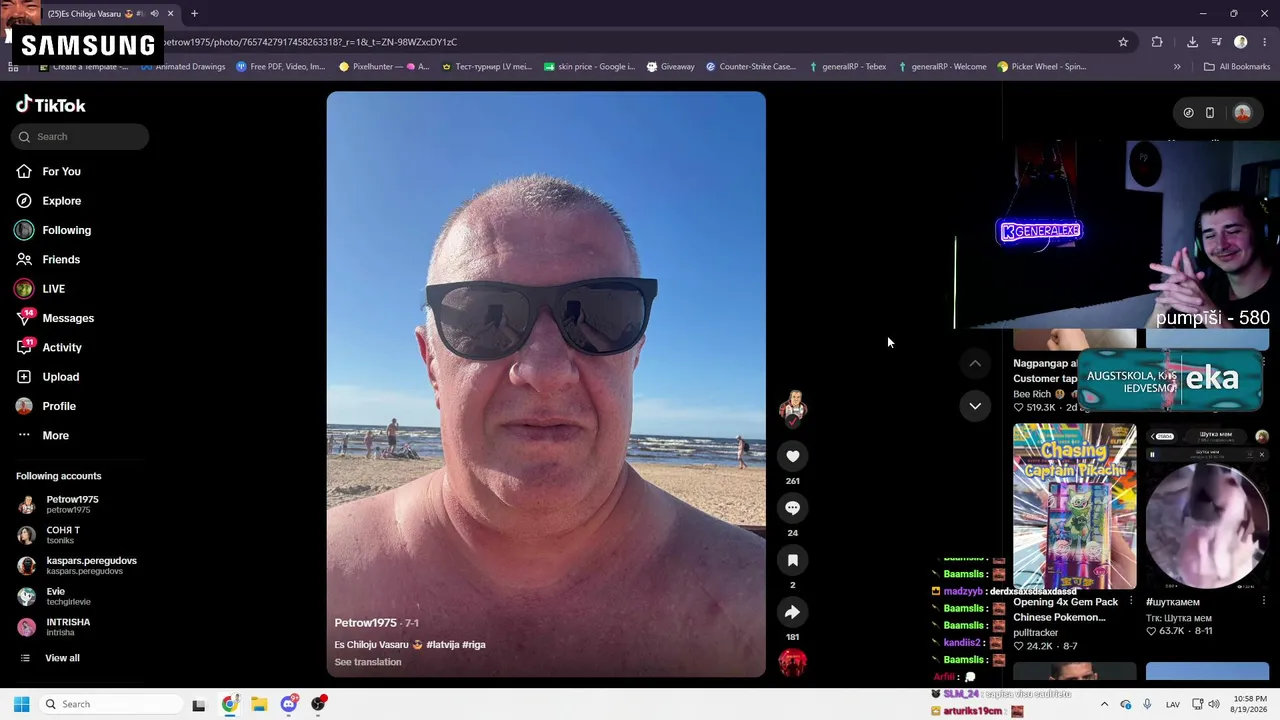Screen dimensions: 1280x720
Task: Open the All Bookmarks folder
Action: pyautogui.click(x=1237, y=67)
